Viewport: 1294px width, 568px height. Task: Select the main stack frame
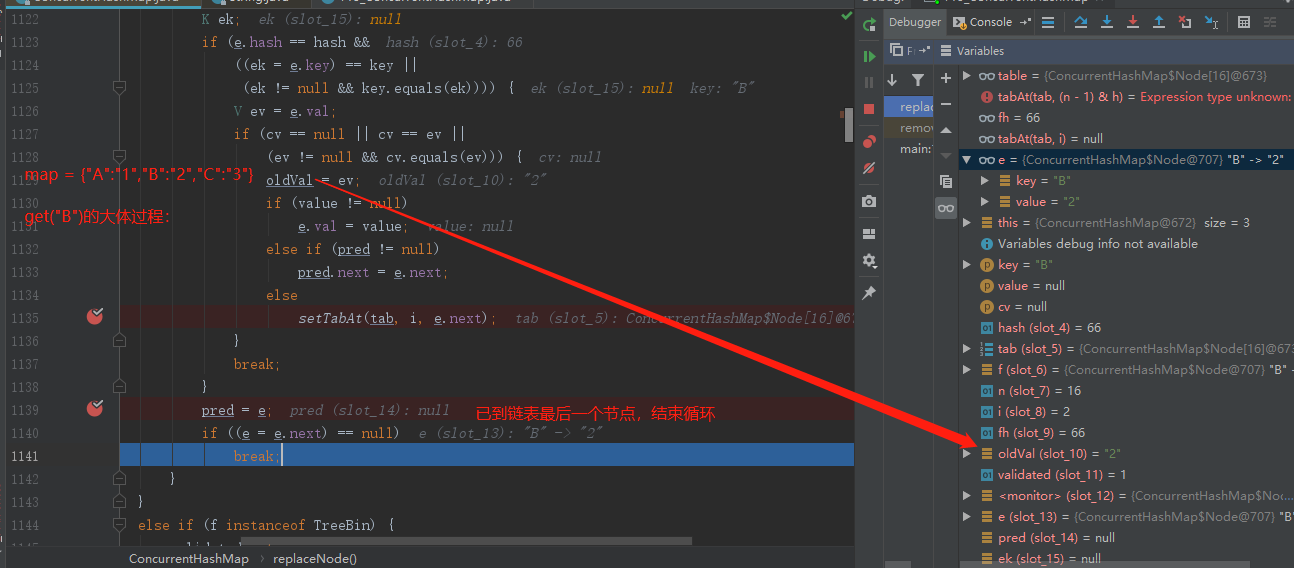pos(908,149)
